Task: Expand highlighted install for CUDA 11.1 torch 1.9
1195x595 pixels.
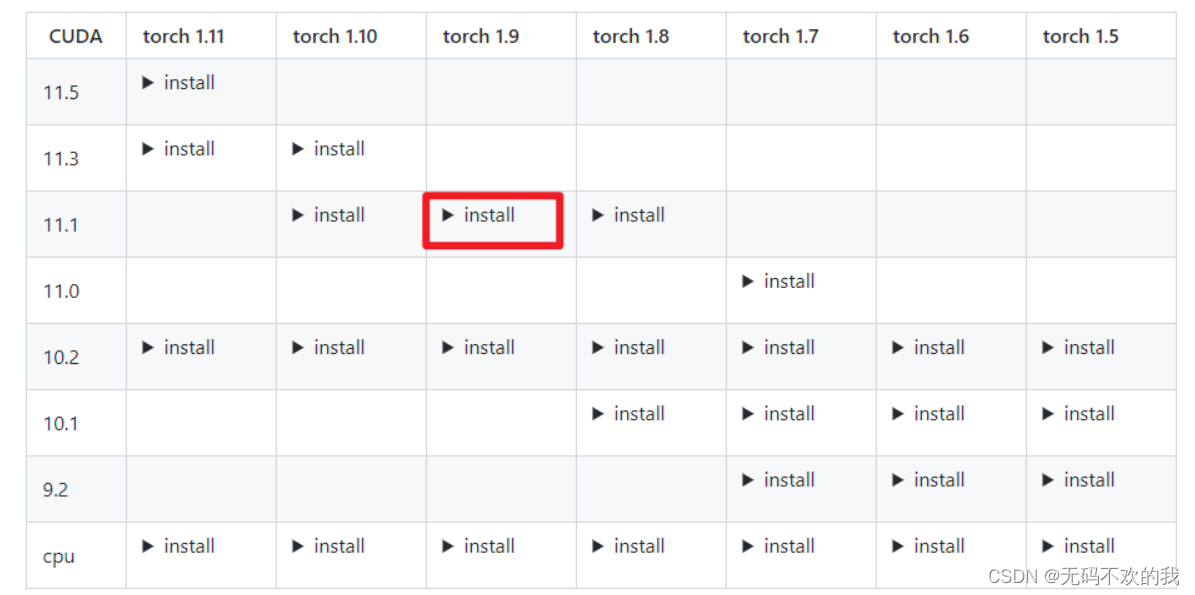Action: click(x=479, y=215)
